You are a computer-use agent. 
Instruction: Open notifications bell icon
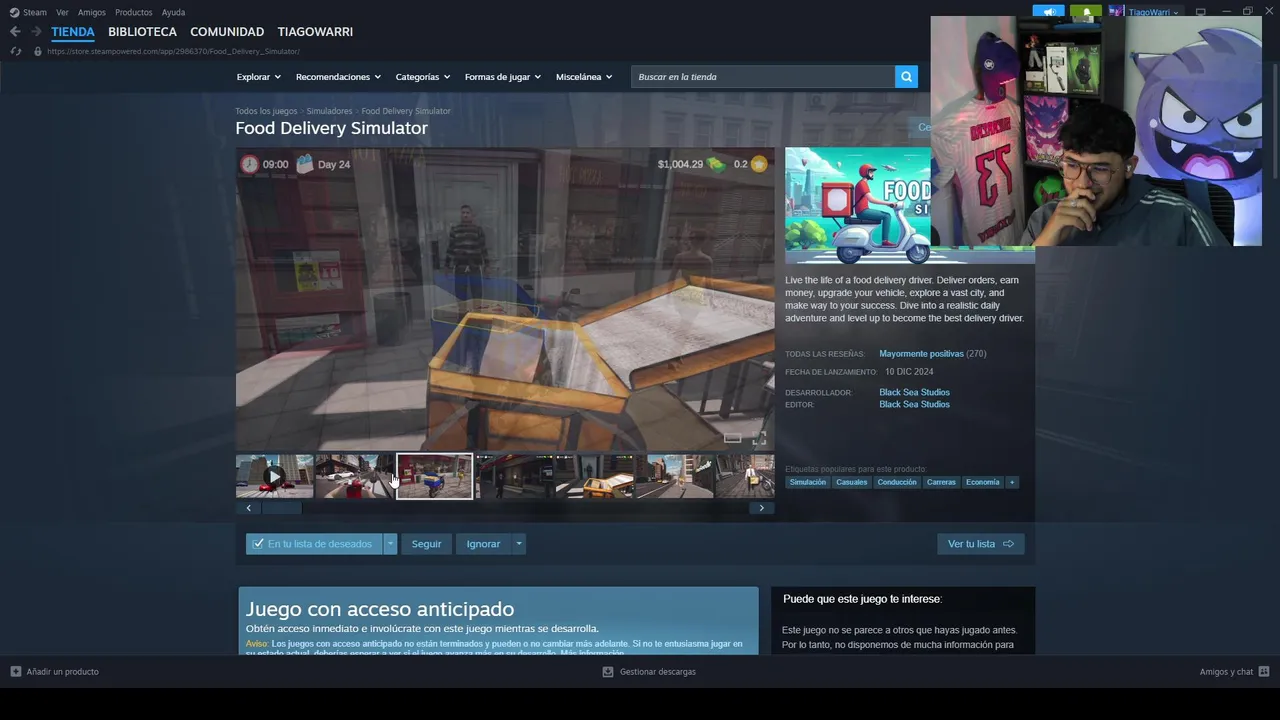coord(1086,12)
